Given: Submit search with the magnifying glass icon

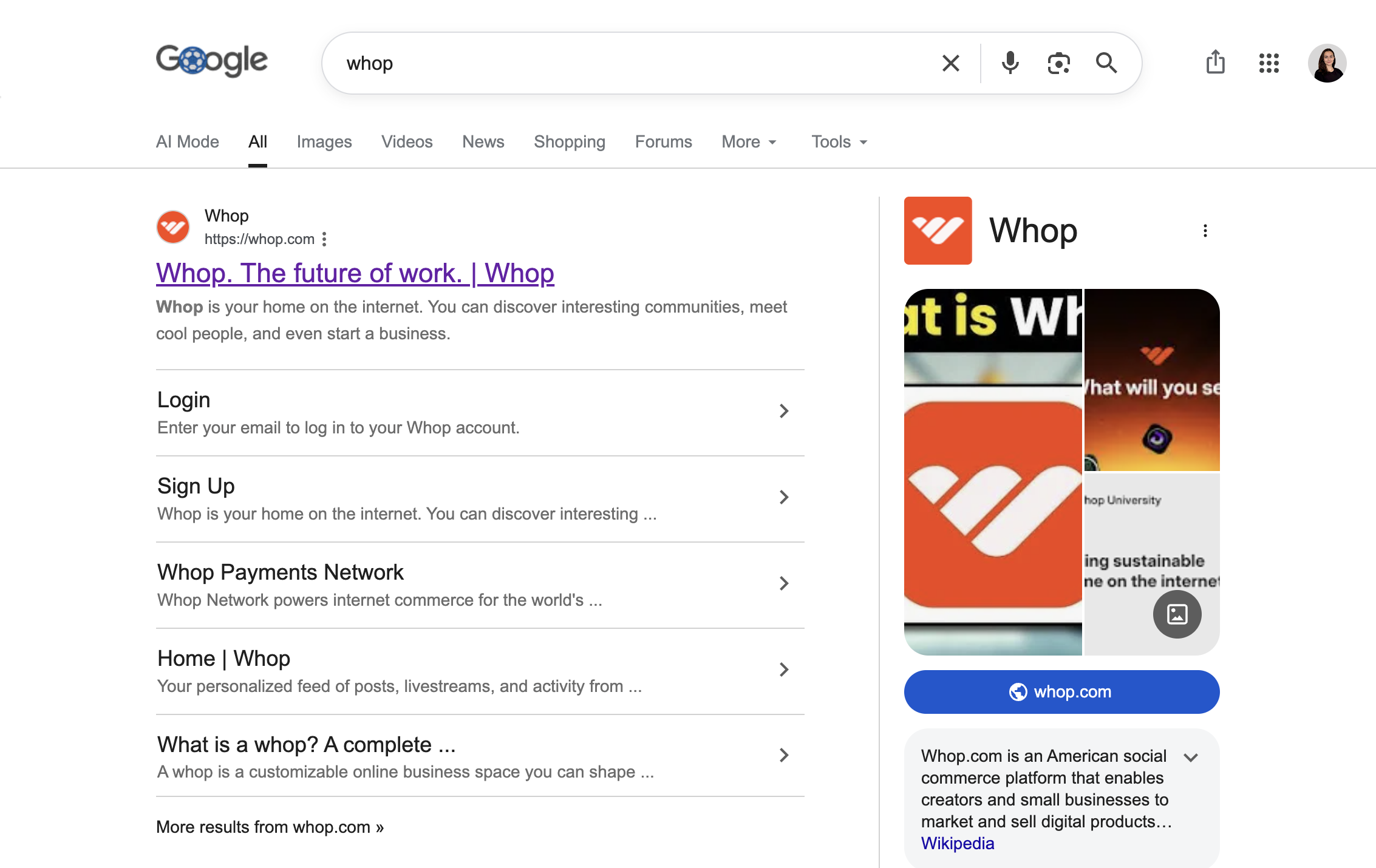Looking at the screenshot, I should click(x=1106, y=63).
